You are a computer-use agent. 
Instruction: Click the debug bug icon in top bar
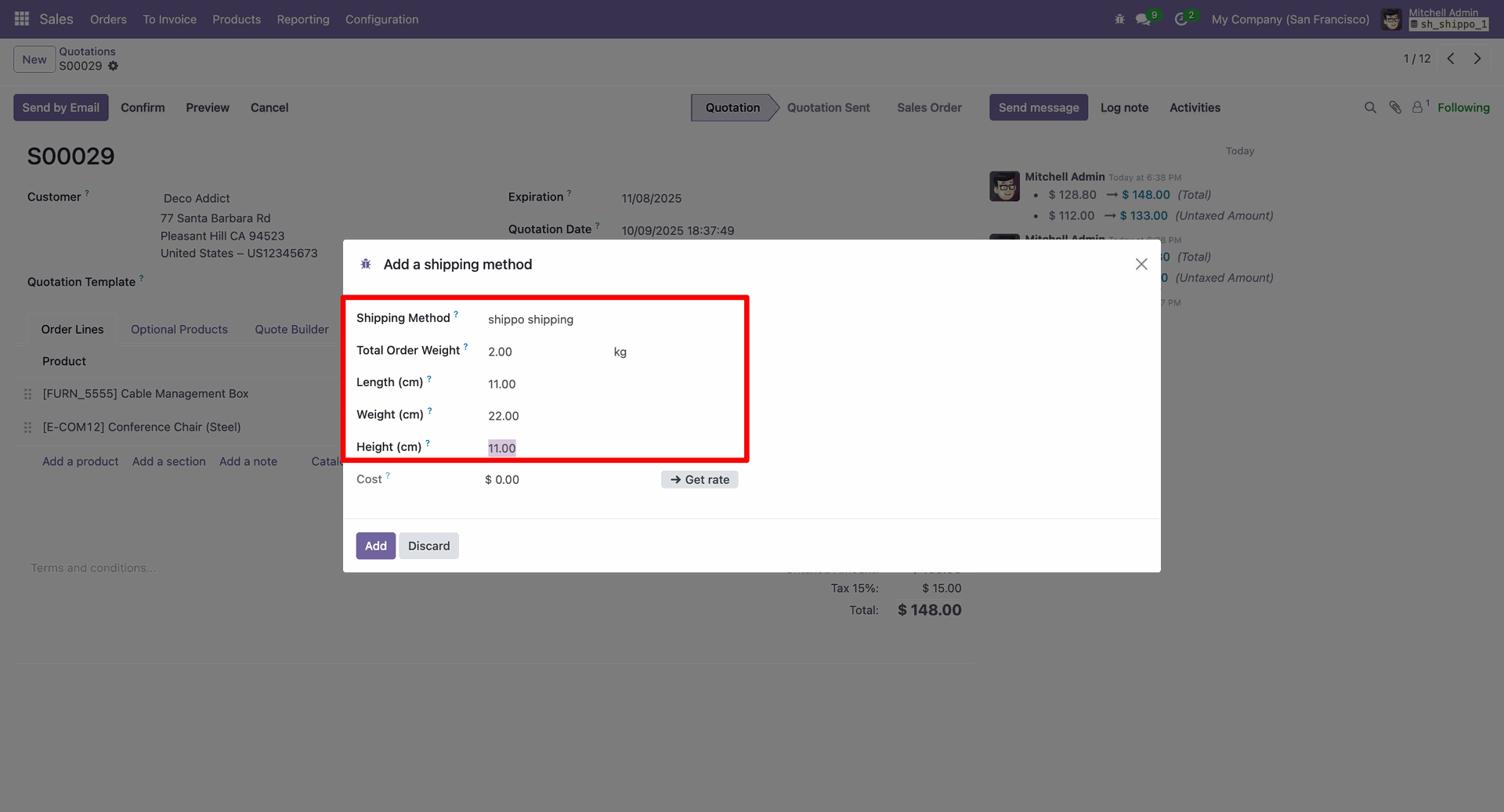coord(1119,19)
